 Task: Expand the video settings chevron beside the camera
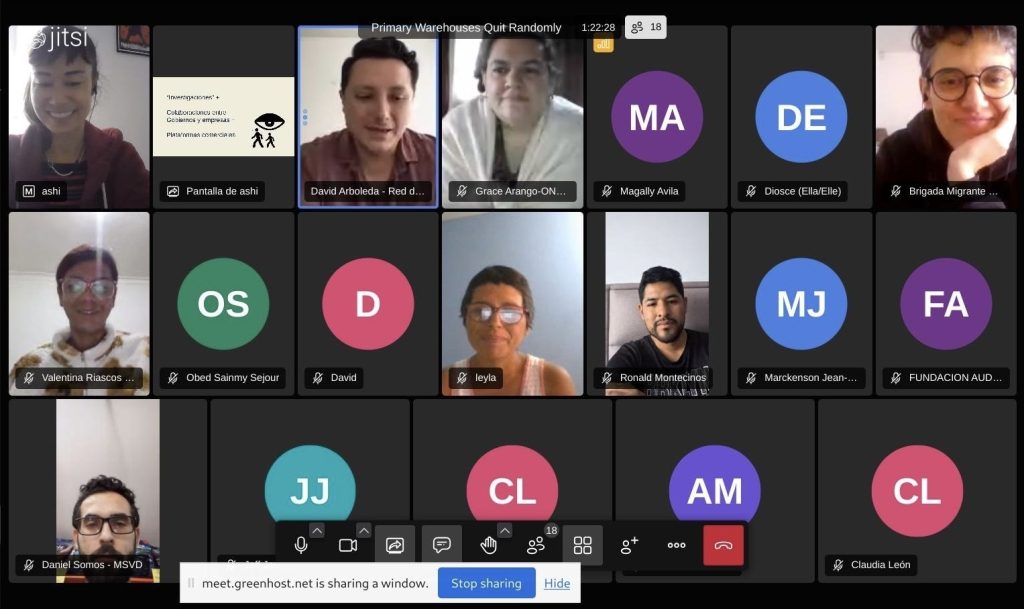tap(364, 530)
